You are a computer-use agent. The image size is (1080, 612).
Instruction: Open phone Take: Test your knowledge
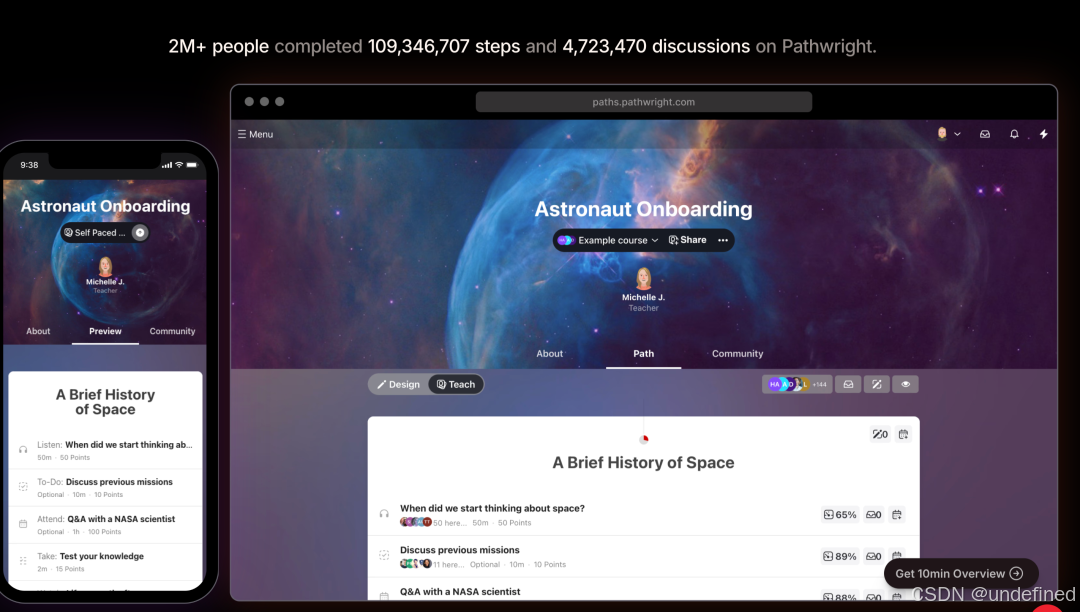point(90,556)
